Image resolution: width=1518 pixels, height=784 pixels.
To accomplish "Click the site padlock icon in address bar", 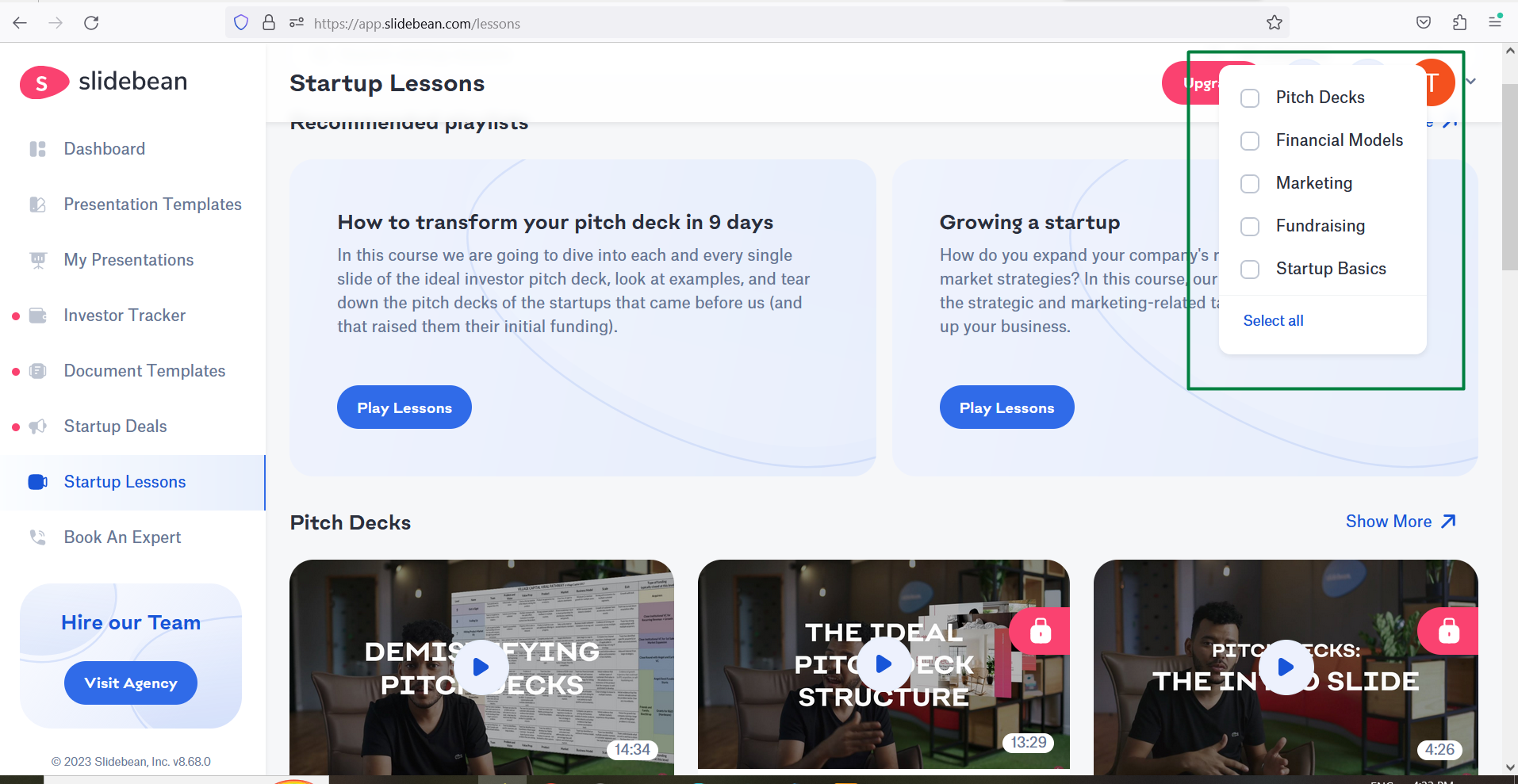I will click(269, 23).
